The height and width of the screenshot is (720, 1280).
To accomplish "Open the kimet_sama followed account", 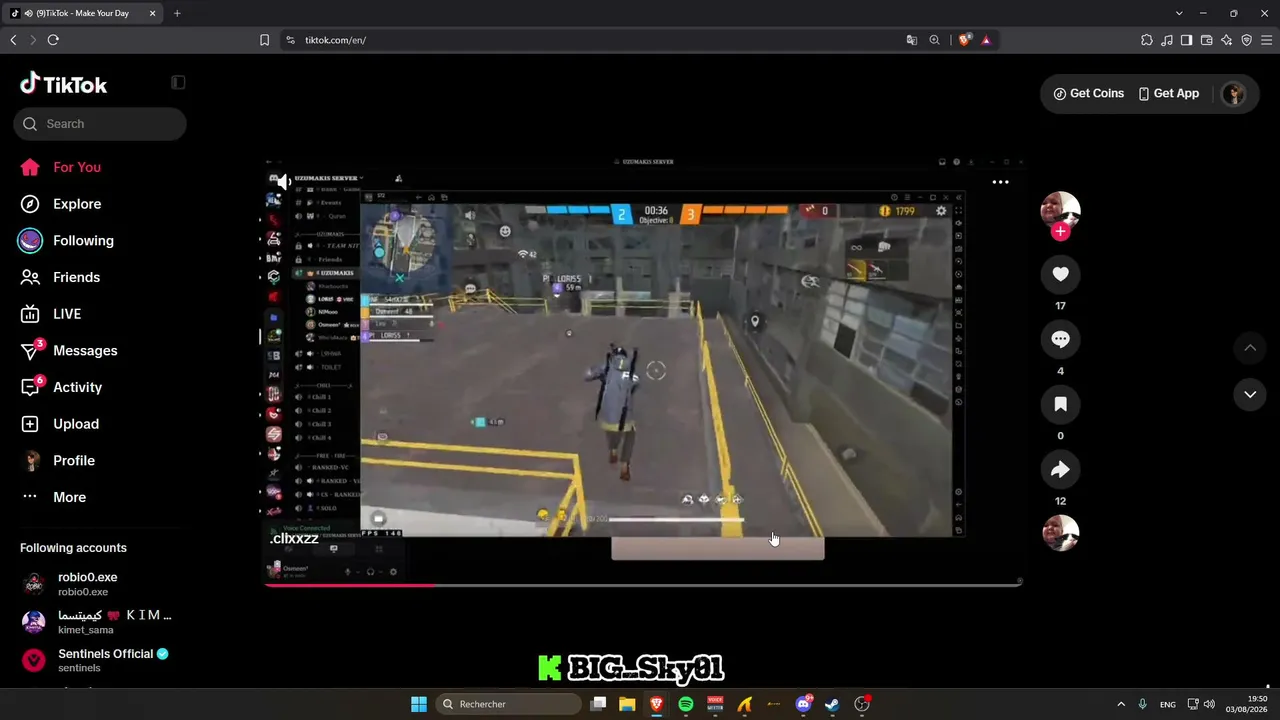I will (100, 622).
